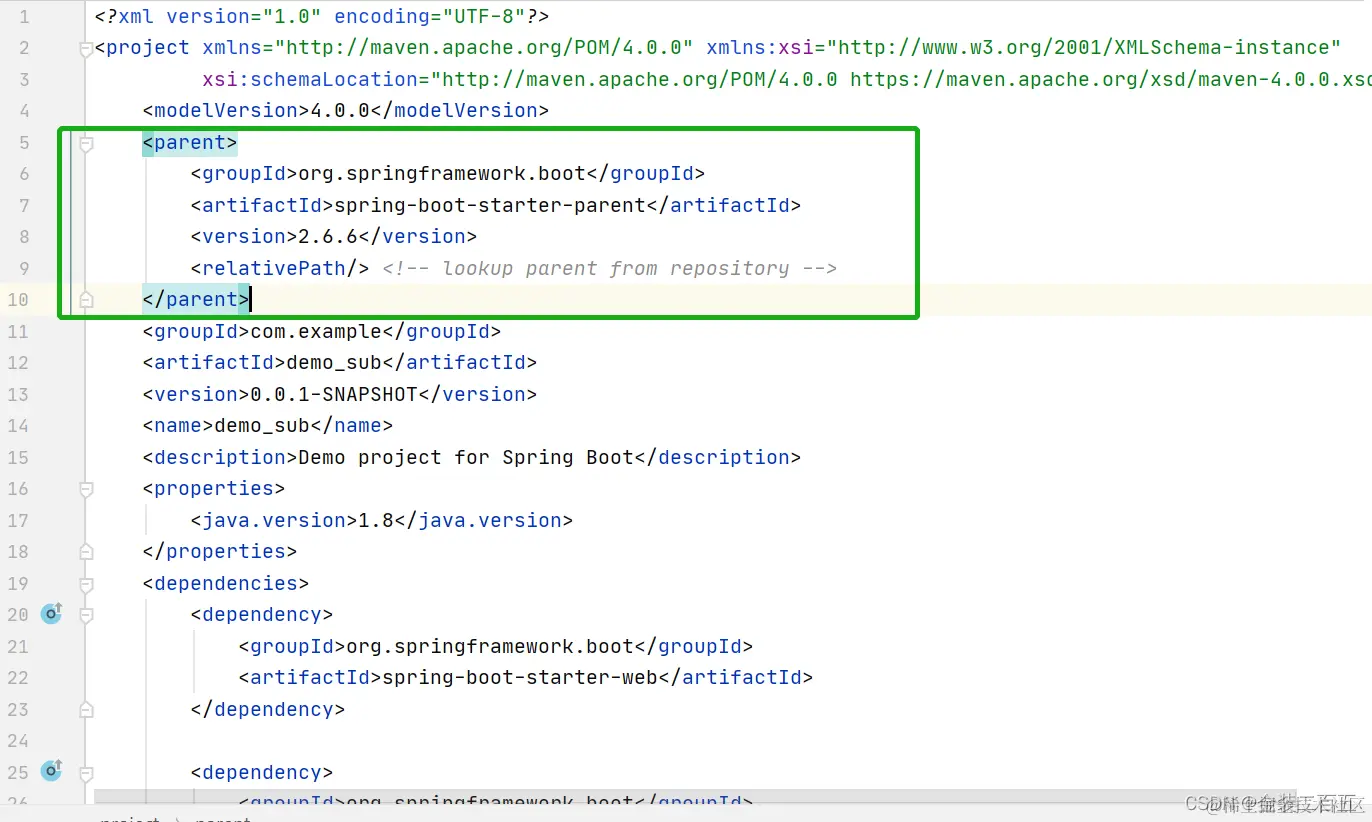Click line number 17 in the gutter
This screenshot has width=1372, height=822.
pos(18,520)
